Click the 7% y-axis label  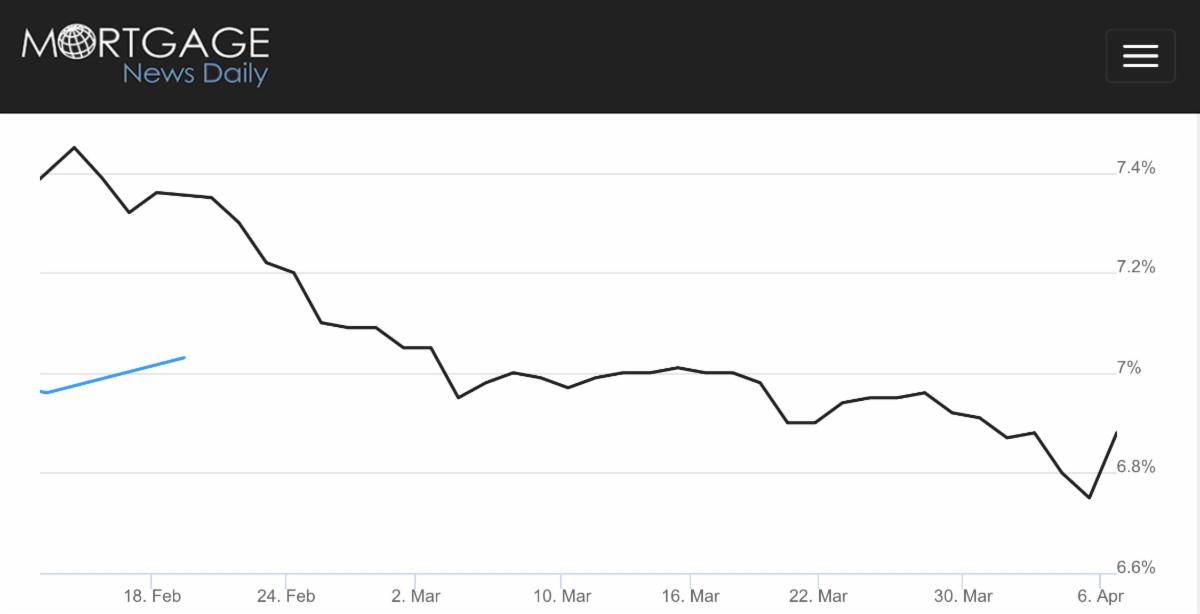[1129, 368]
